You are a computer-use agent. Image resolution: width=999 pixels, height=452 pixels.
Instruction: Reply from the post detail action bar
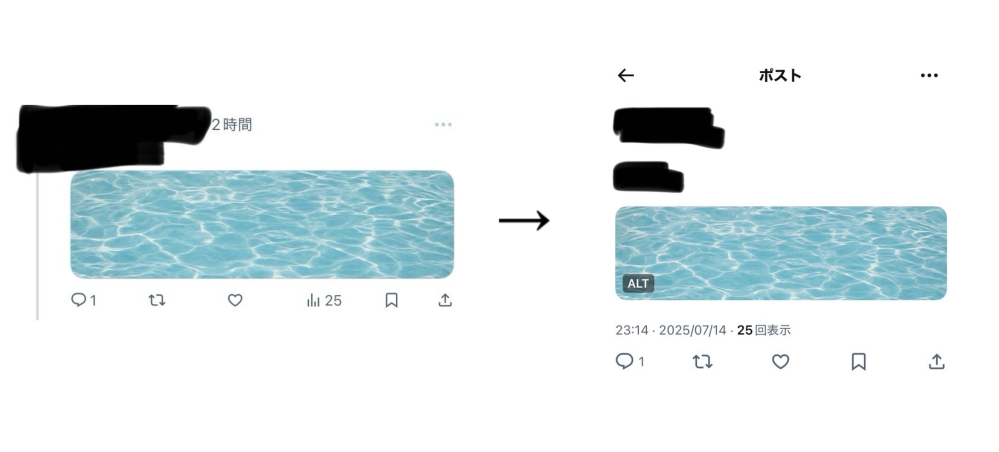tap(630, 361)
